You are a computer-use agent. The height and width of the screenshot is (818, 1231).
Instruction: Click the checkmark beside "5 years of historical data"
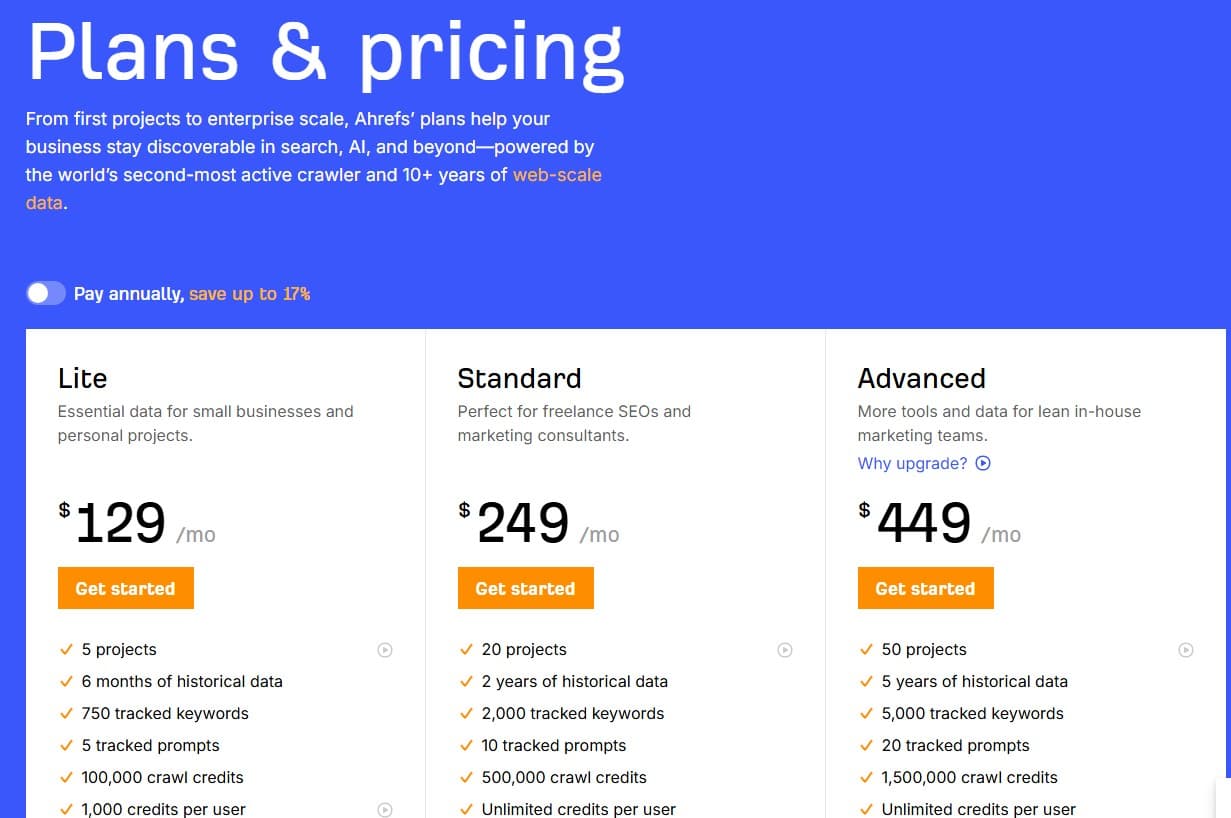pyautogui.click(x=867, y=681)
